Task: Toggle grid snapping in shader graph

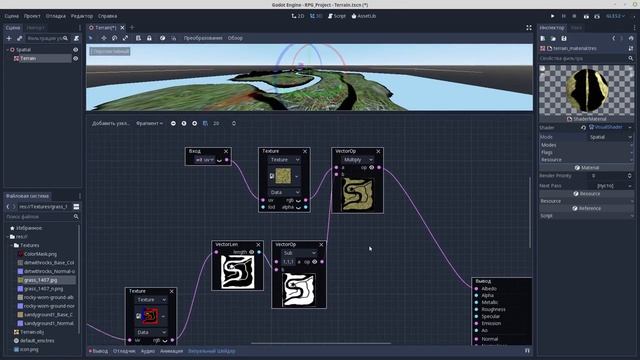Action: [x=205, y=123]
